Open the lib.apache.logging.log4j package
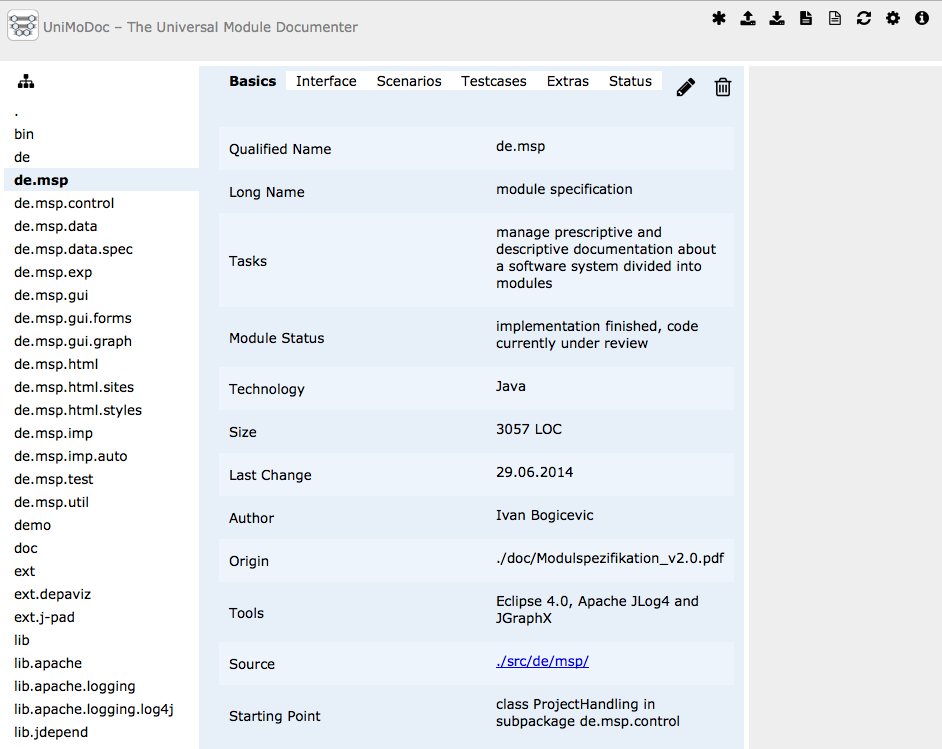The width and height of the screenshot is (942, 749). (x=93, y=709)
